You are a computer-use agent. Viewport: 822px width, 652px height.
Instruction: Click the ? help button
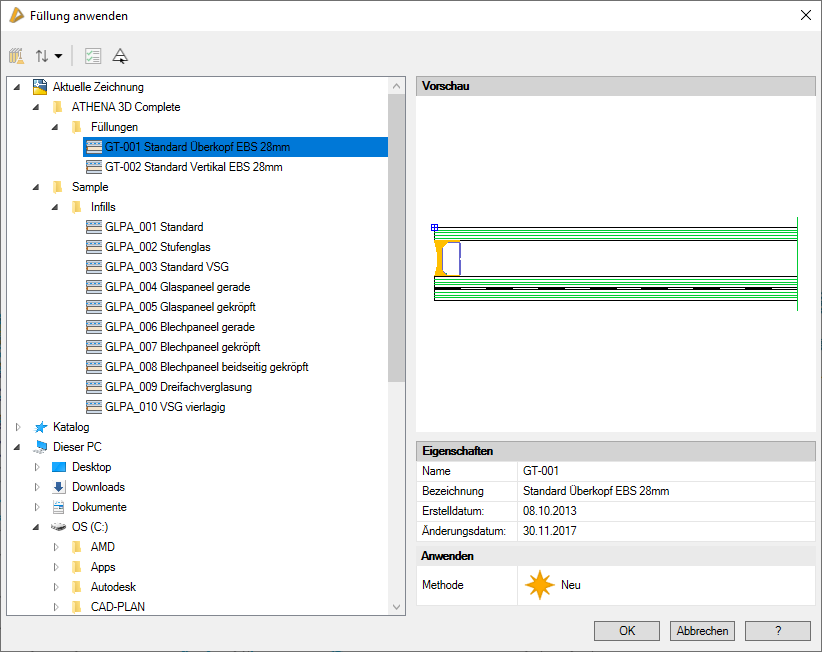(x=777, y=631)
